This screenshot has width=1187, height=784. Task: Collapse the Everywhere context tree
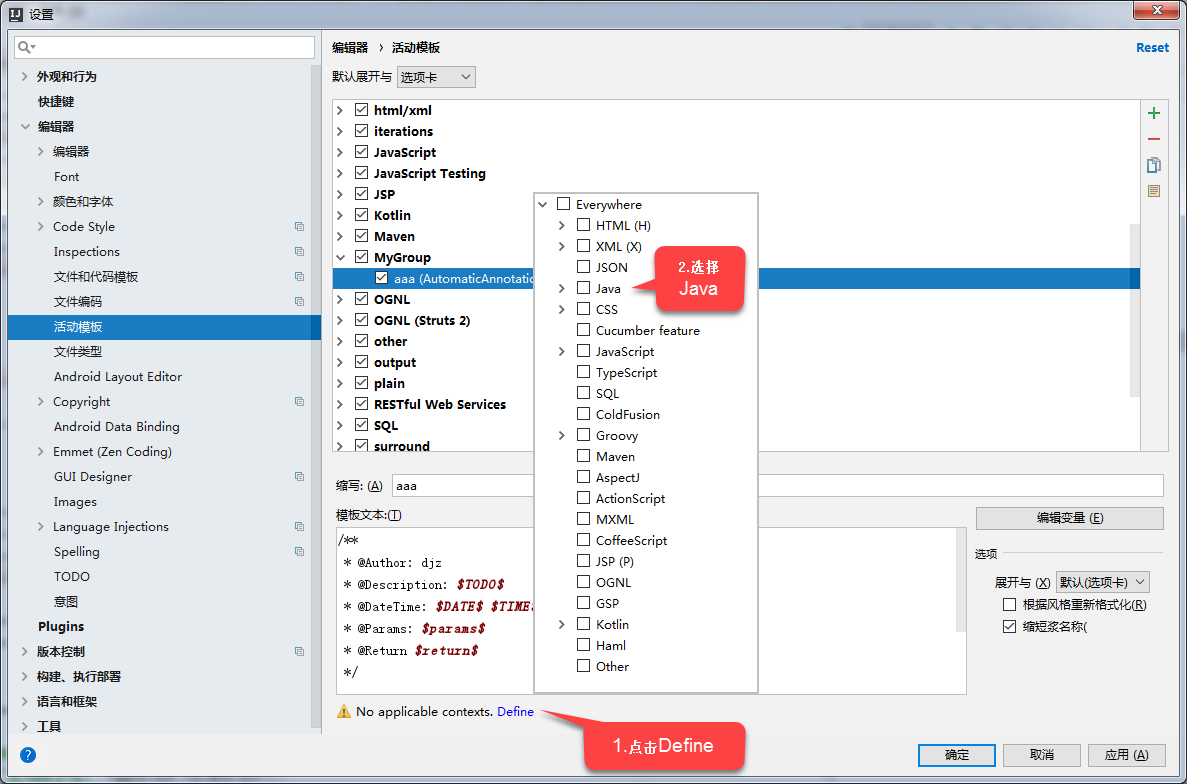pos(543,204)
